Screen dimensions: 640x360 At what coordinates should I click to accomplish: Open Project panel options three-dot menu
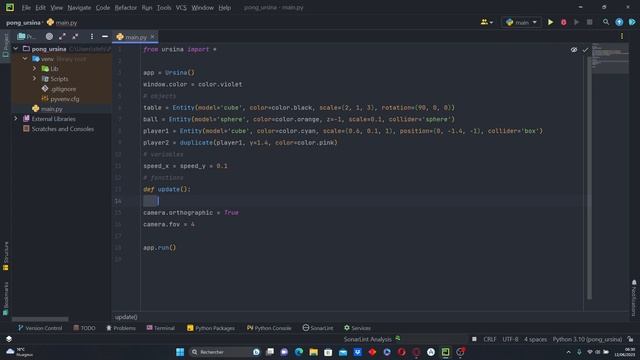tap(92, 36)
